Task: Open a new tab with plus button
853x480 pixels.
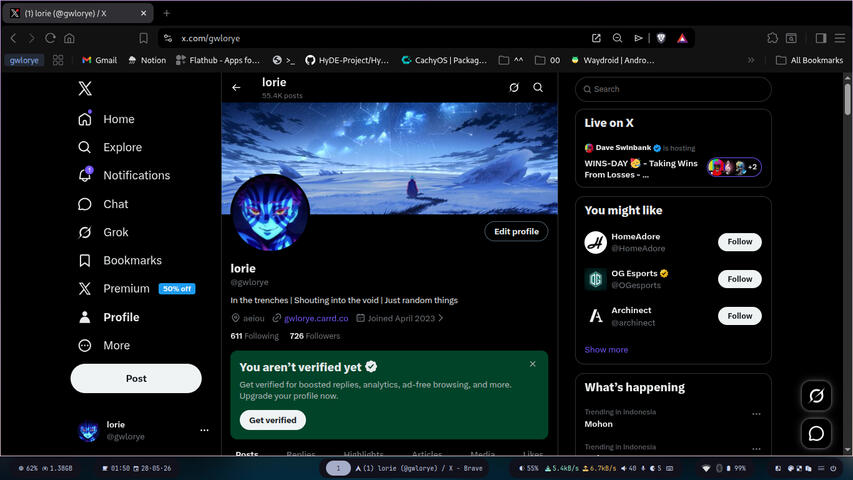Action: [x=166, y=13]
